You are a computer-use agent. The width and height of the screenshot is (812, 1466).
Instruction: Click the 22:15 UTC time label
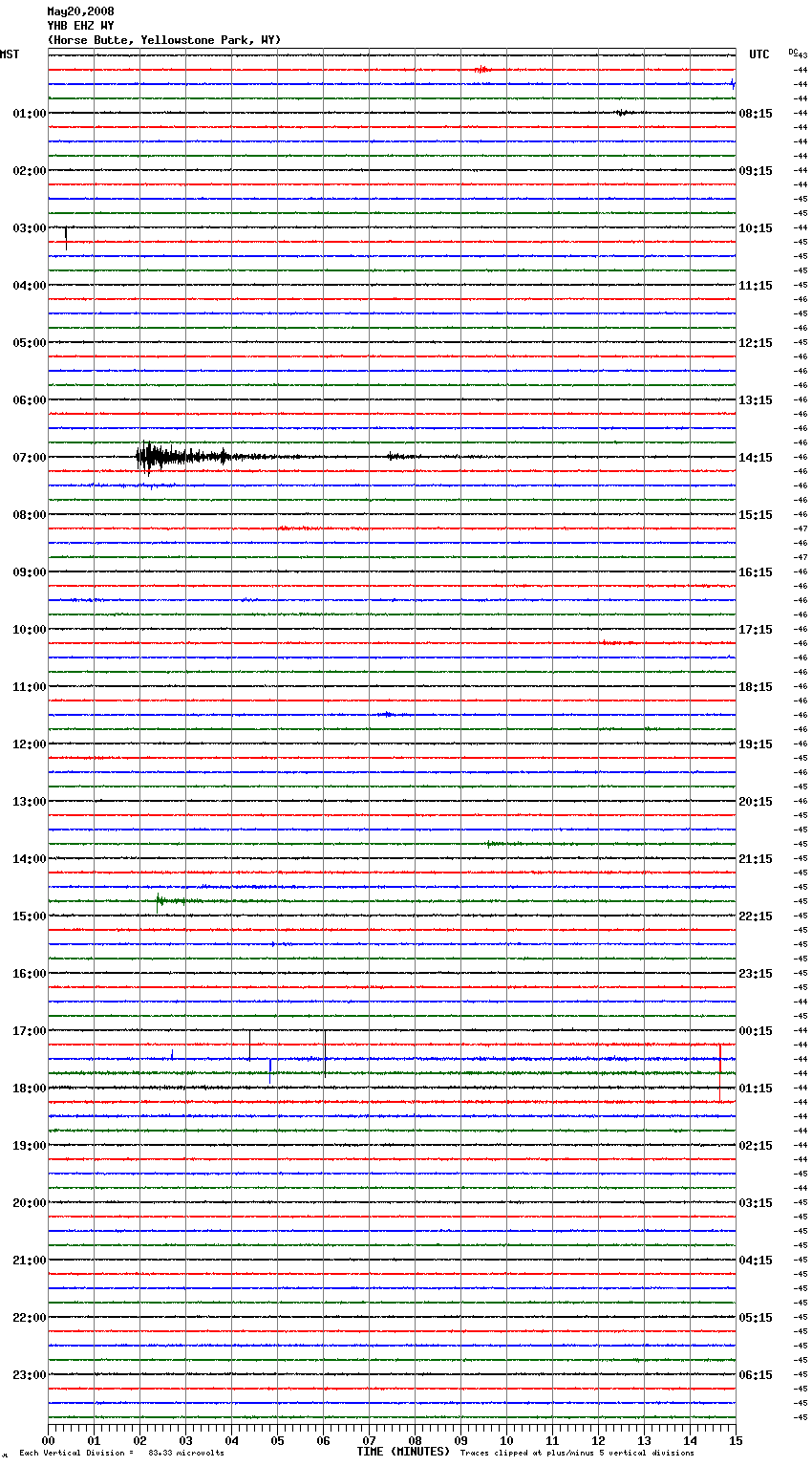coord(756,916)
